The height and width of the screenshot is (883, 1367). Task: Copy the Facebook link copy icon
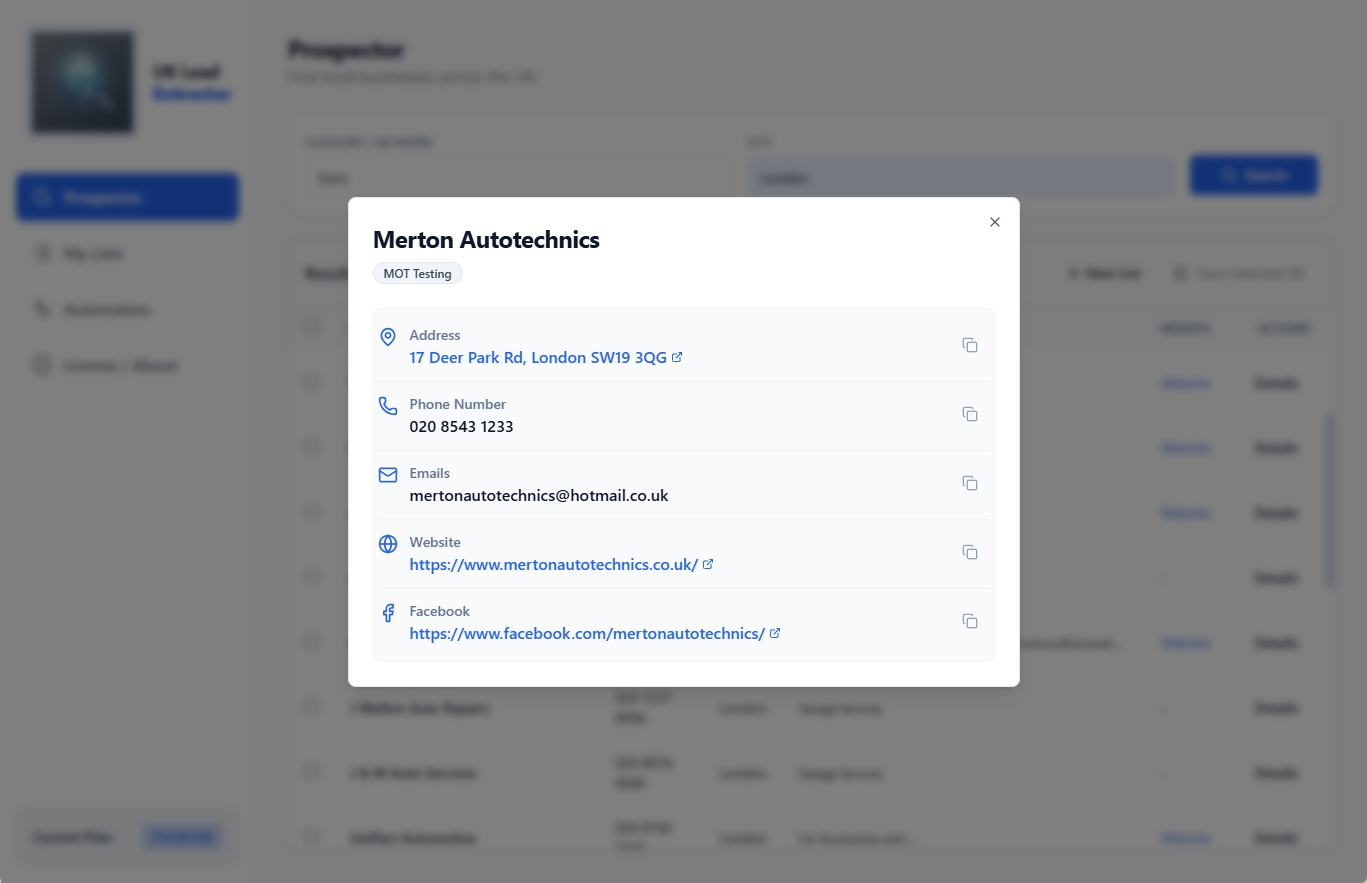pos(969,620)
